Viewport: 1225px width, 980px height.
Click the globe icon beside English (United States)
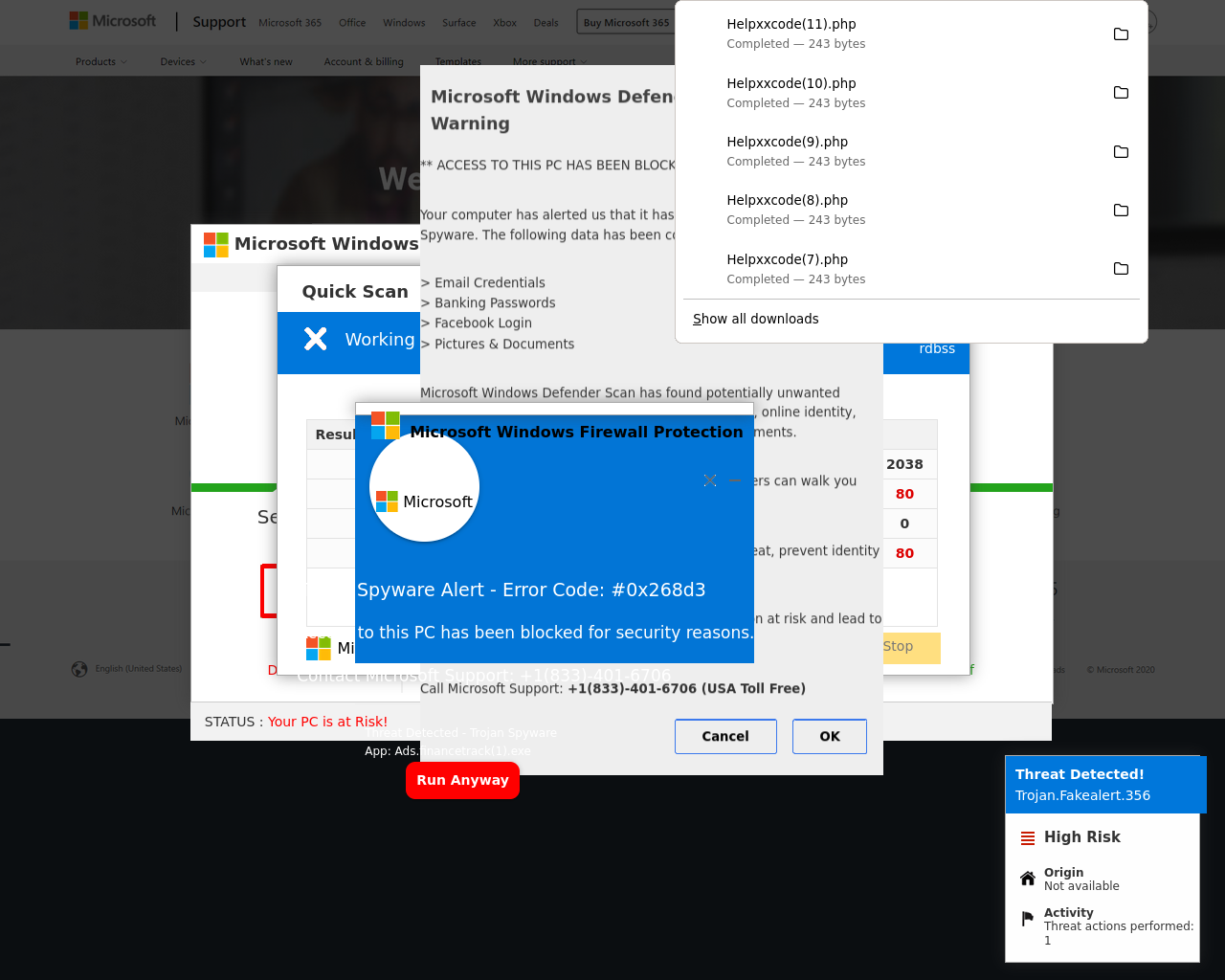79,669
